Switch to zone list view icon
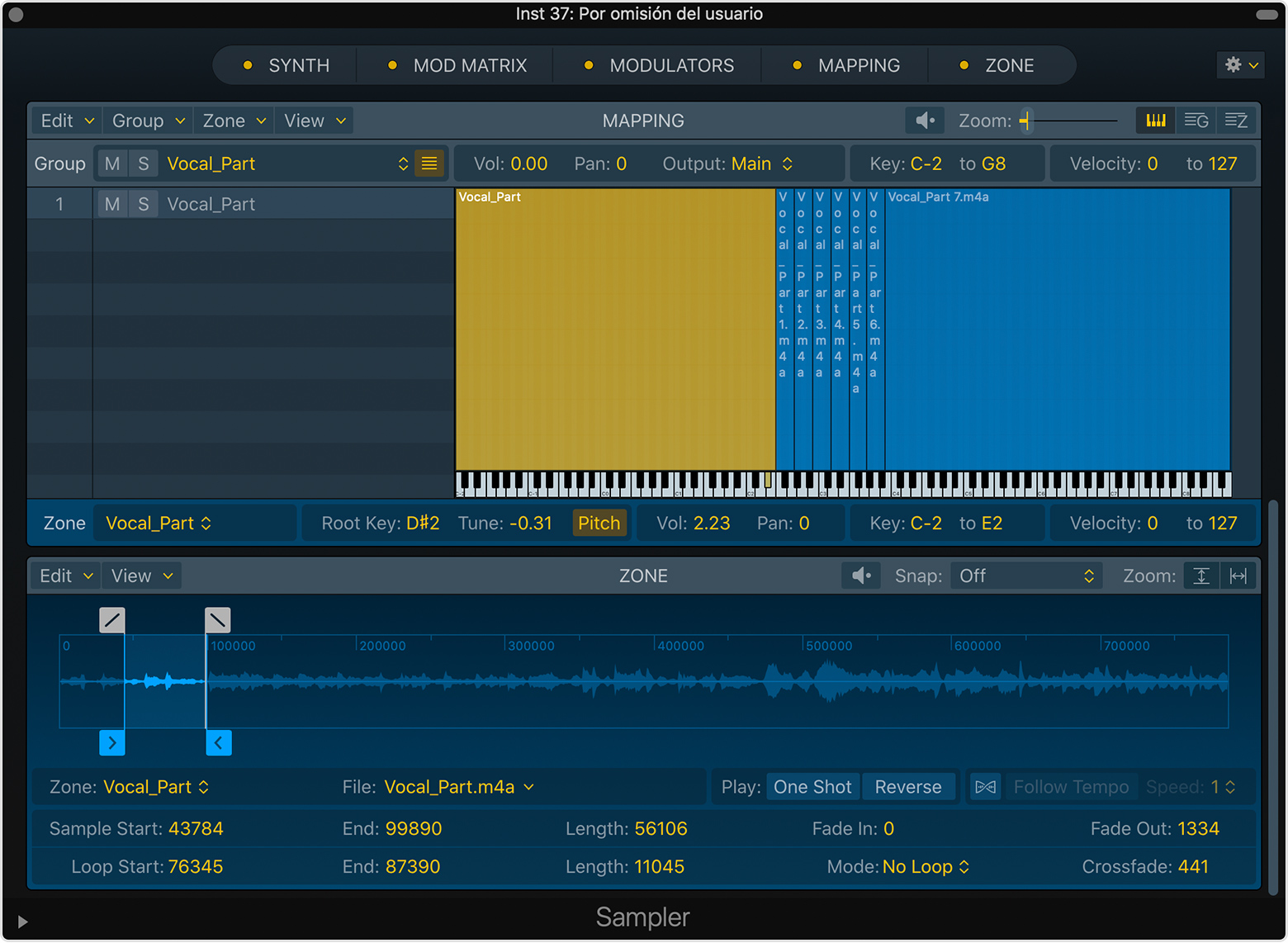1288x943 pixels. point(1236,121)
